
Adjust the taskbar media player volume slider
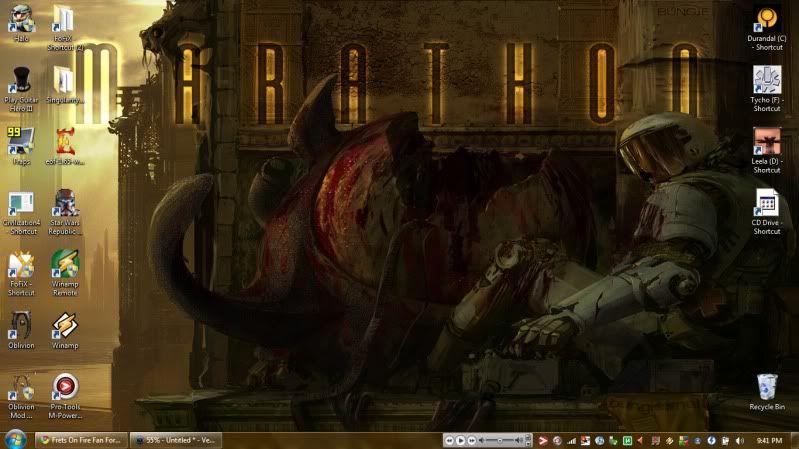point(499,440)
